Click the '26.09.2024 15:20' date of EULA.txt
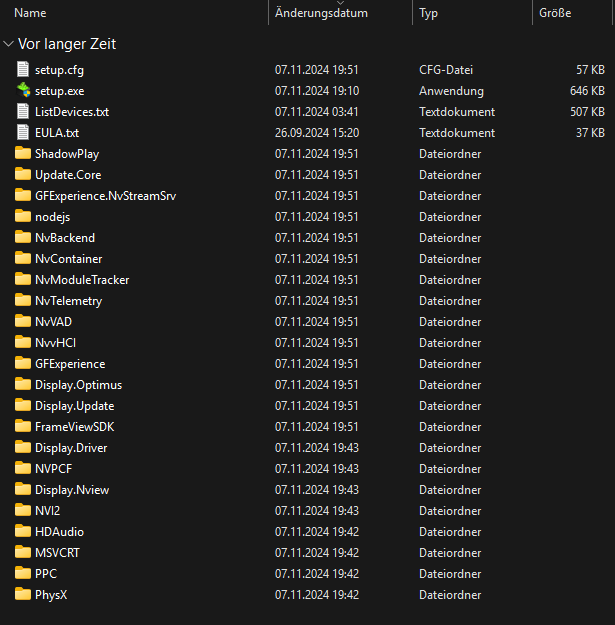The width and height of the screenshot is (615, 625). pos(317,133)
